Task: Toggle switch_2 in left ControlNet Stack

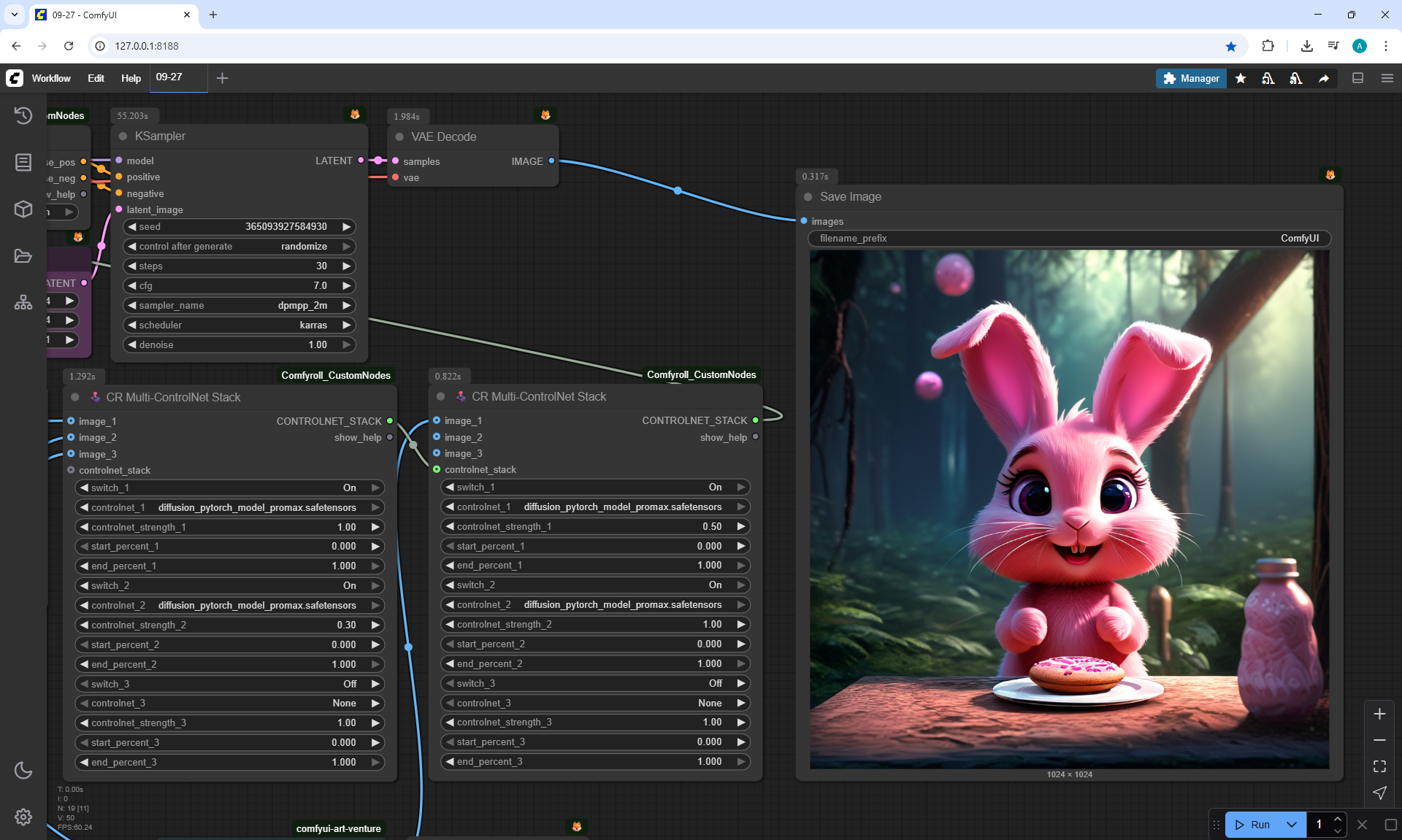Action: point(230,585)
